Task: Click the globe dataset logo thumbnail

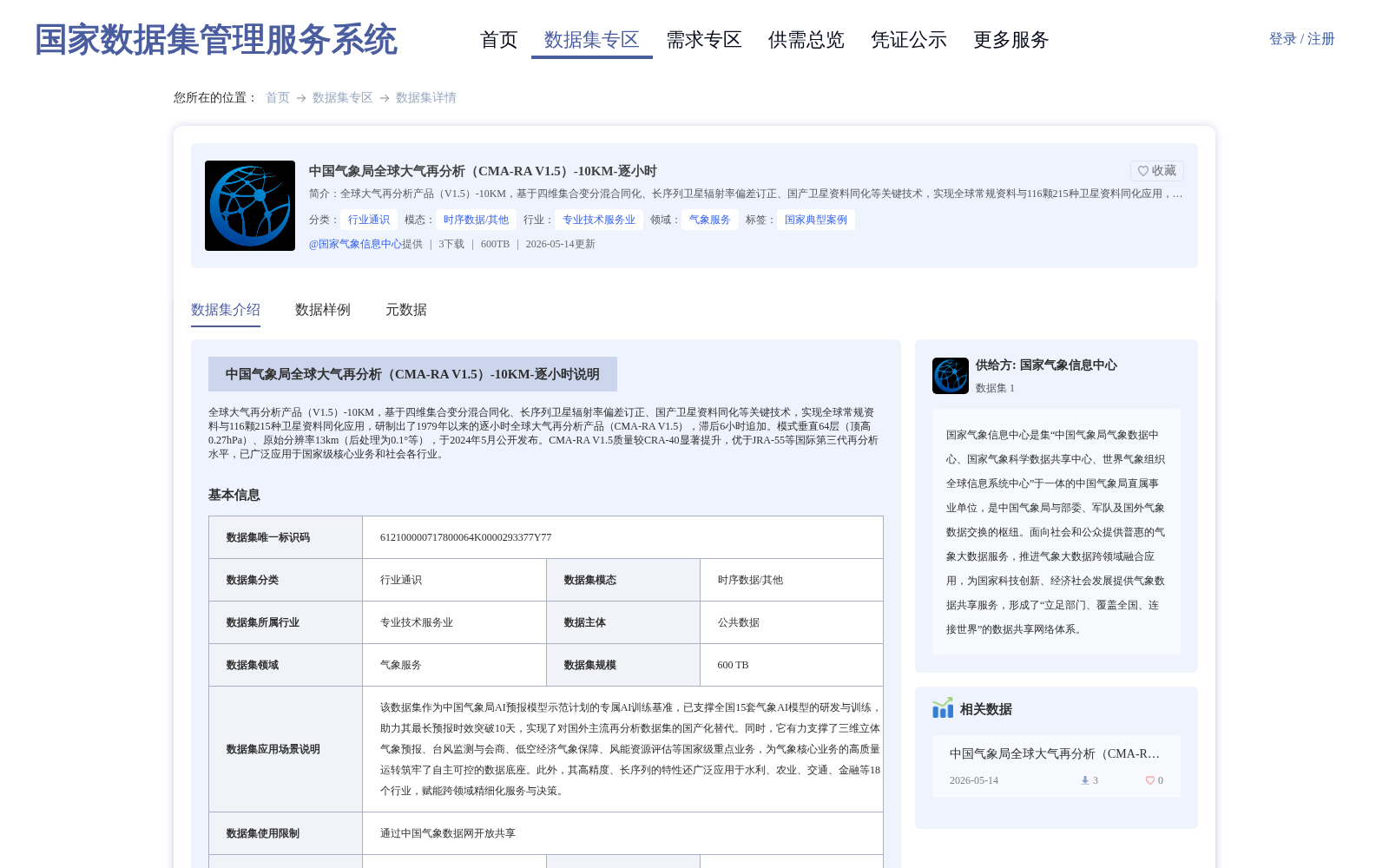Action: pos(250,206)
